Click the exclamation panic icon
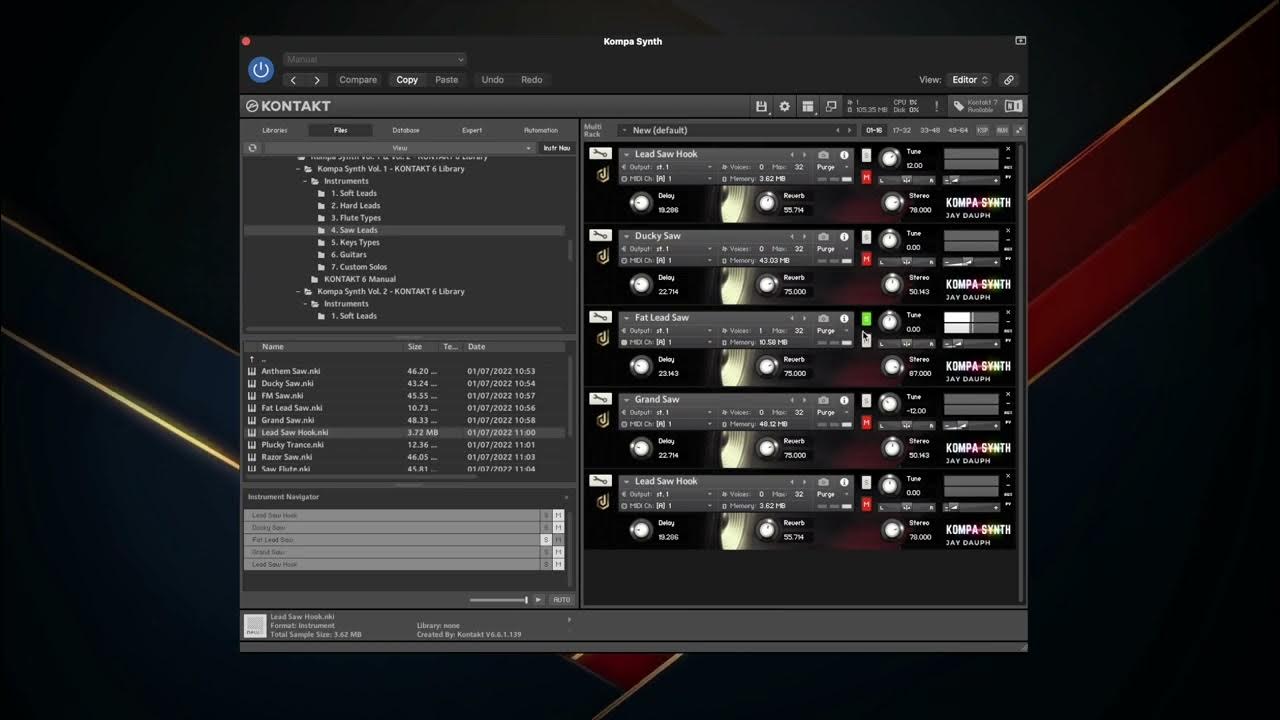The height and width of the screenshot is (720, 1280). 936,106
